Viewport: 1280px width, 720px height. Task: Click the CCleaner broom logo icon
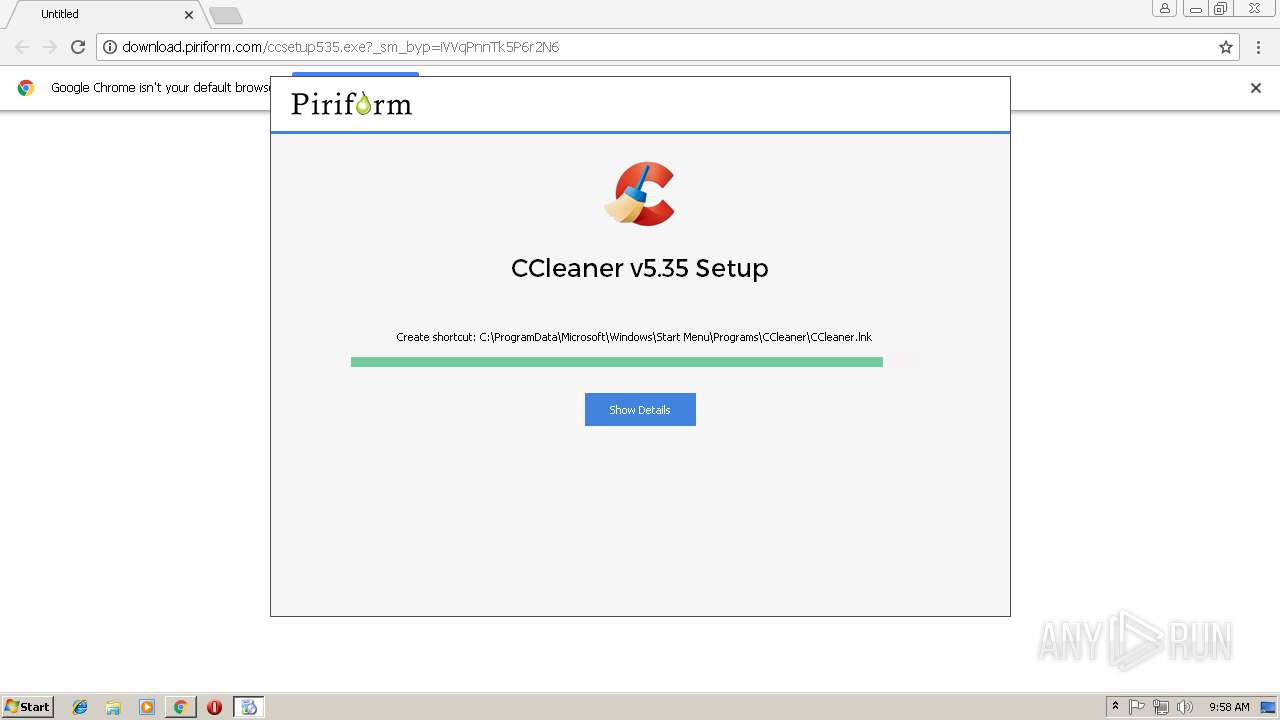tap(640, 194)
